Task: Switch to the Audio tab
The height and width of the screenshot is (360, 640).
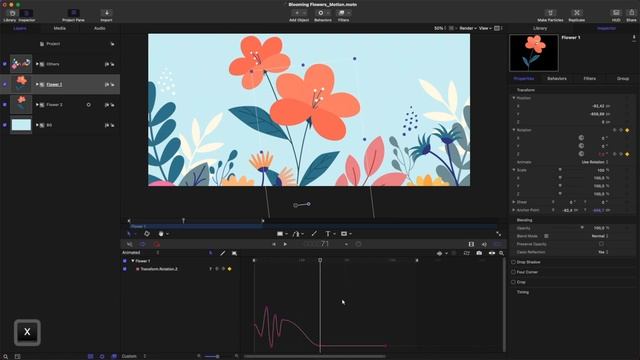Action: coord(100,28)
